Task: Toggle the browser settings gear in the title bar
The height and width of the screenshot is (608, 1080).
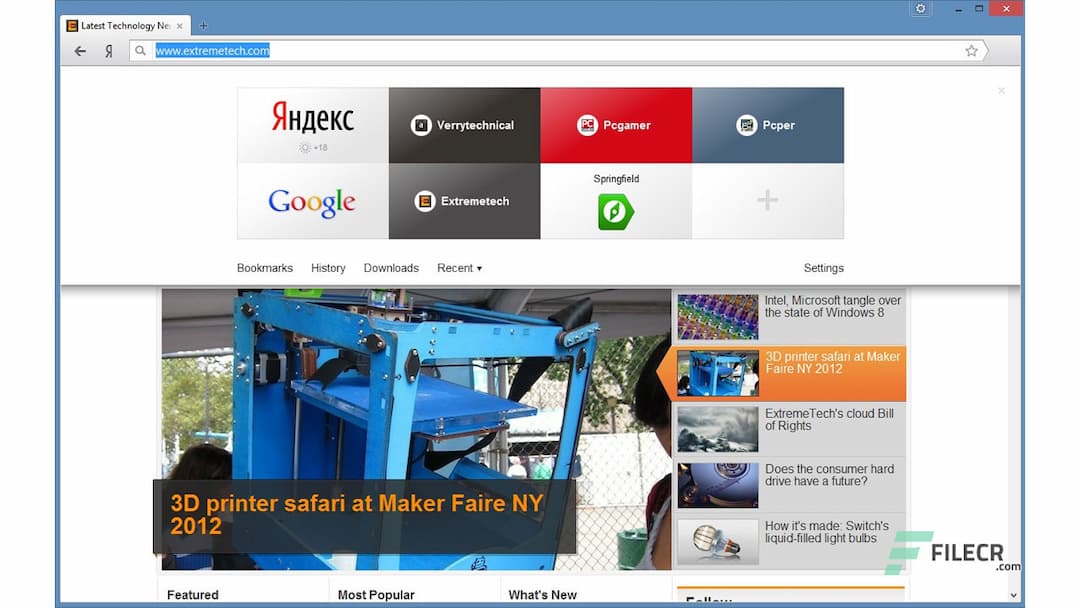Action: 920,8
